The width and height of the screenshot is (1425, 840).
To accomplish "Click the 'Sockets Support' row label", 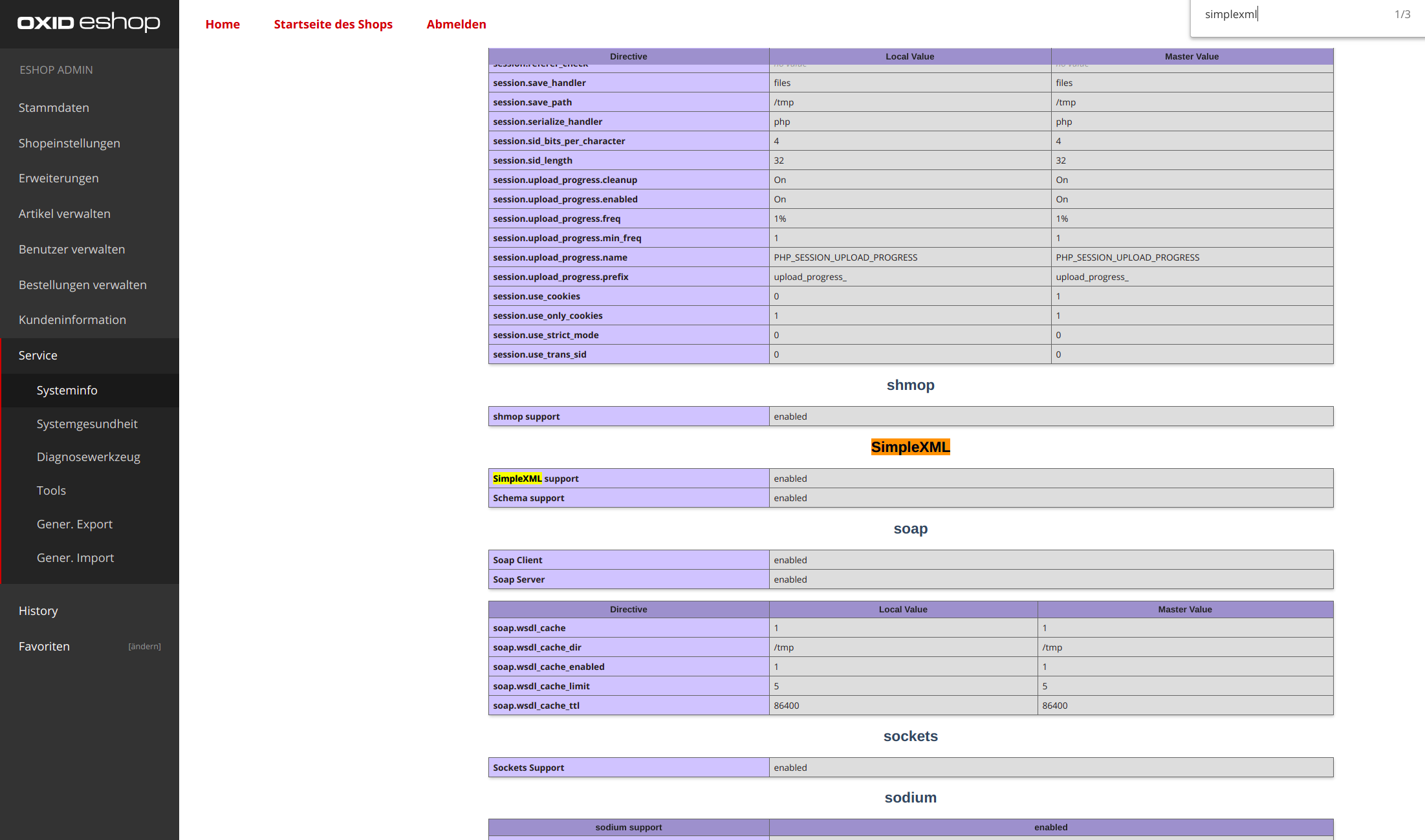I will 528,768.
